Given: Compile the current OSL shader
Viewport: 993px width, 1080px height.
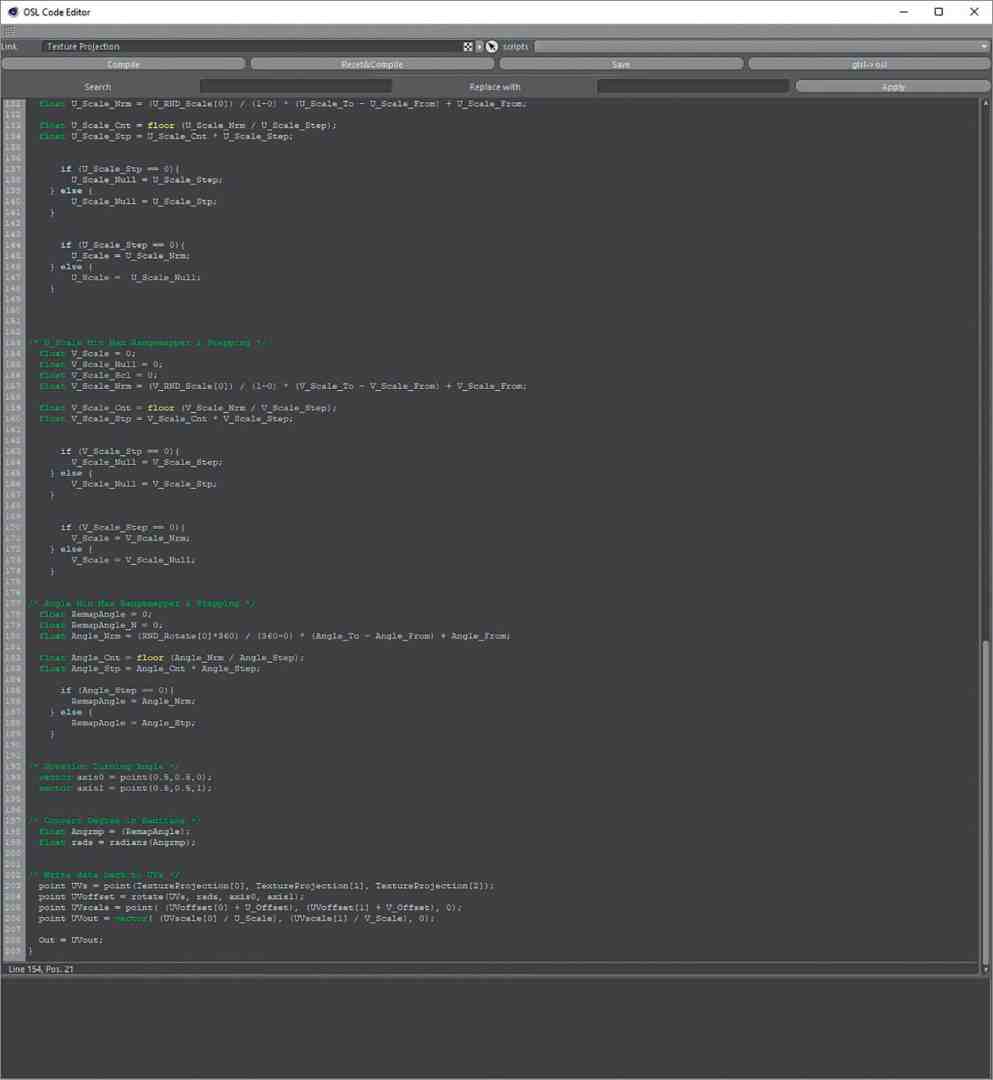Looking at the screenshot, I should click(x=123, y=64).
